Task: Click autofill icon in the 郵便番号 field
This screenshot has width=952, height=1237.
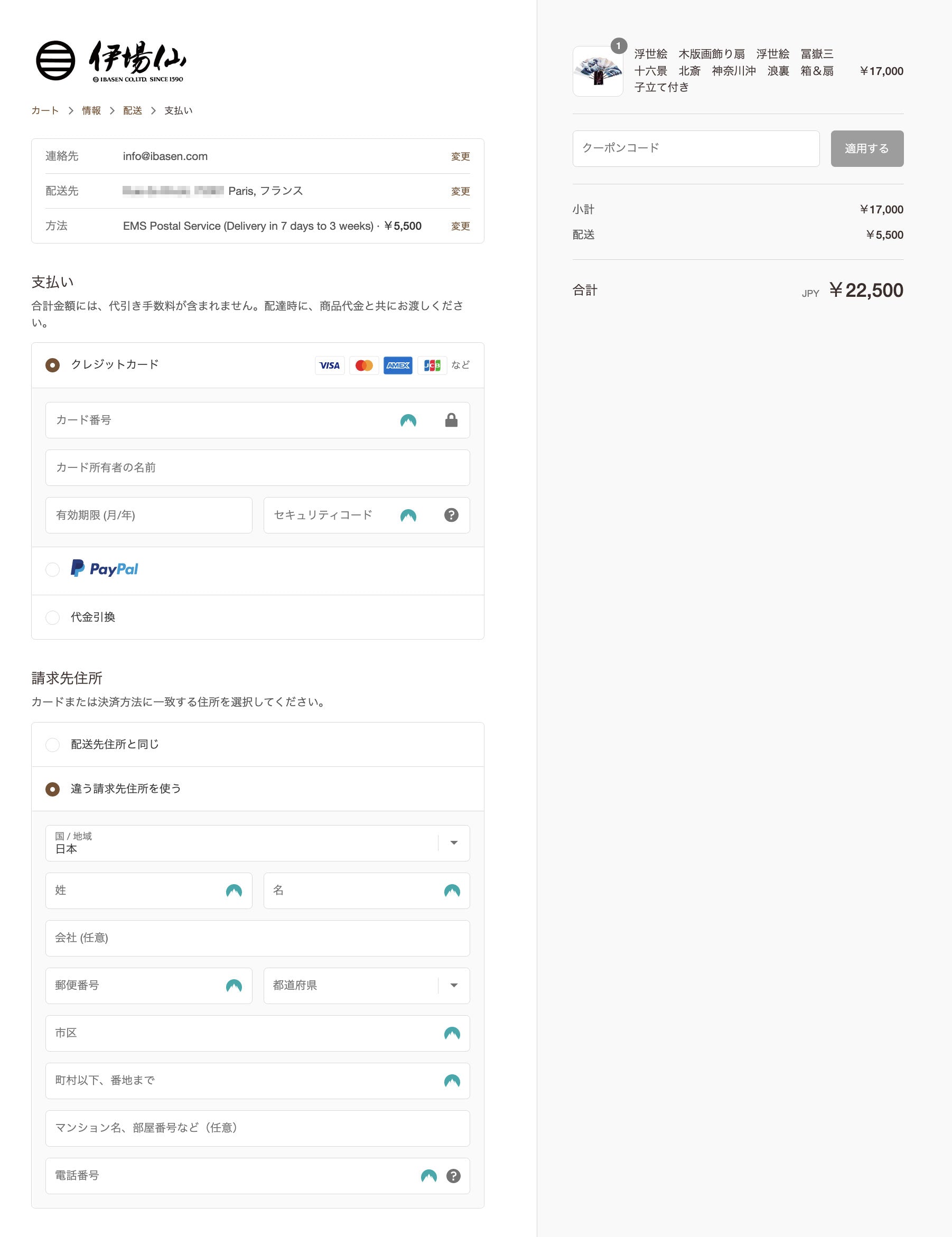Action: point(234,986)
